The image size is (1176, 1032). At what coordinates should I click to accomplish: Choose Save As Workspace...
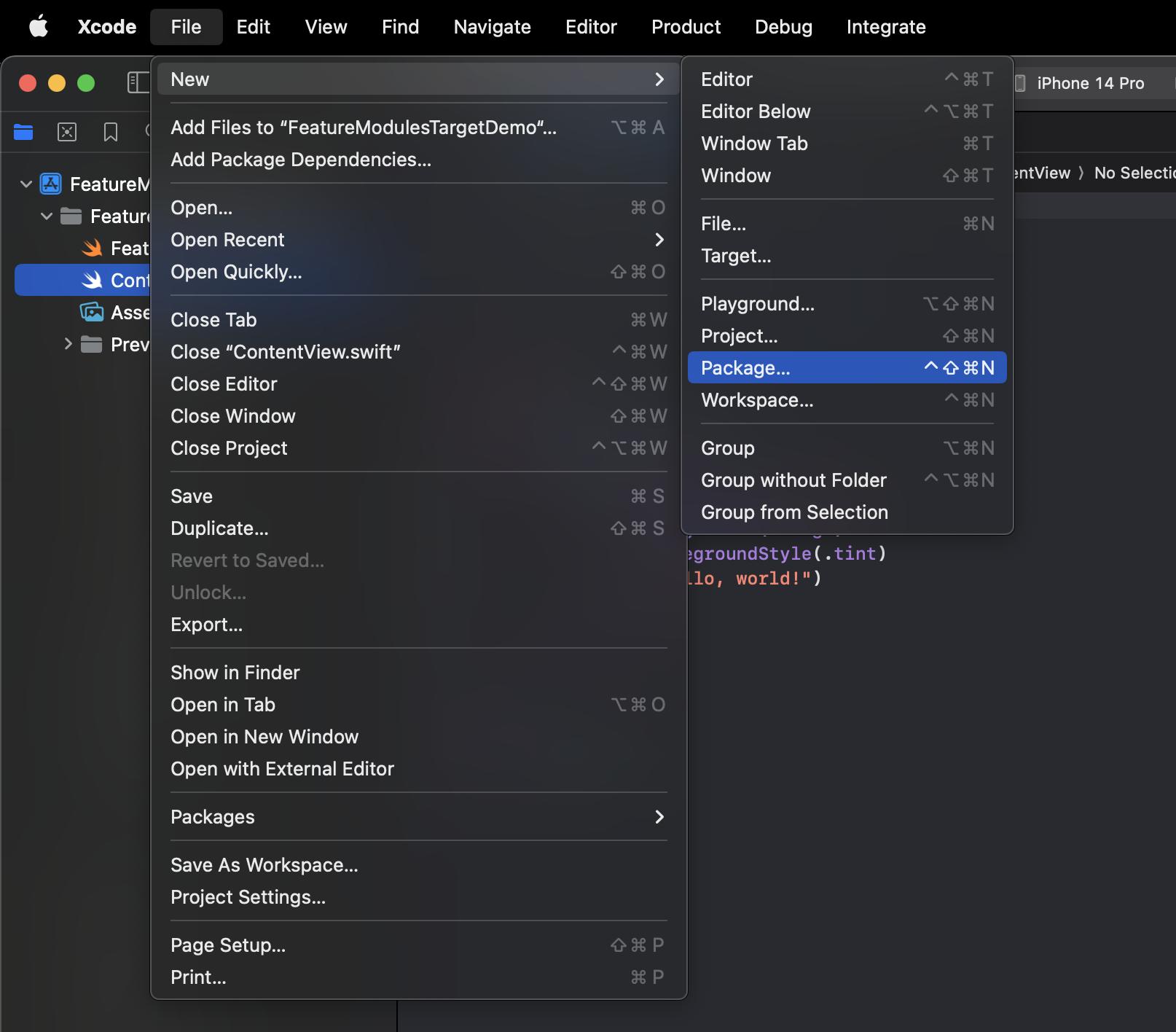click(x=418, y=865)
